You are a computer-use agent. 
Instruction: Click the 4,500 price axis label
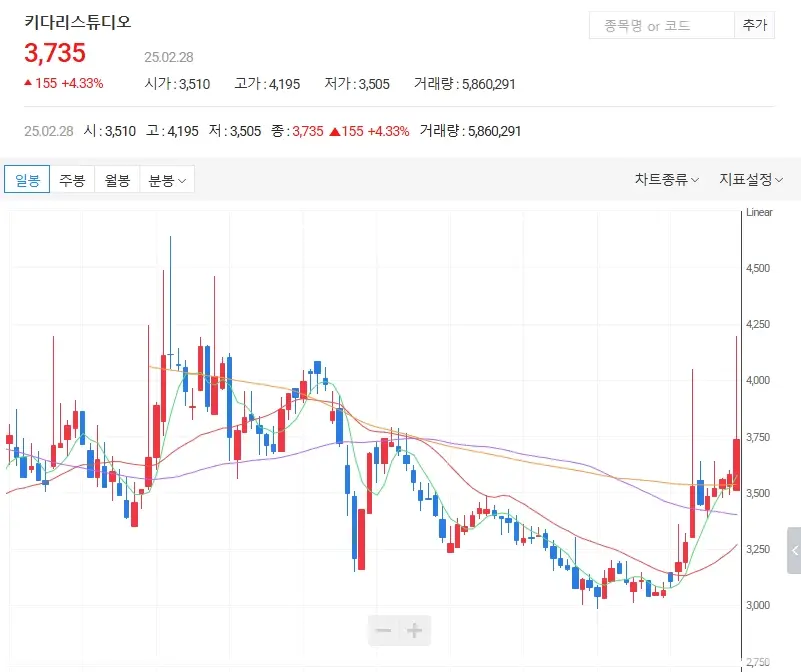tap(758, 268)
